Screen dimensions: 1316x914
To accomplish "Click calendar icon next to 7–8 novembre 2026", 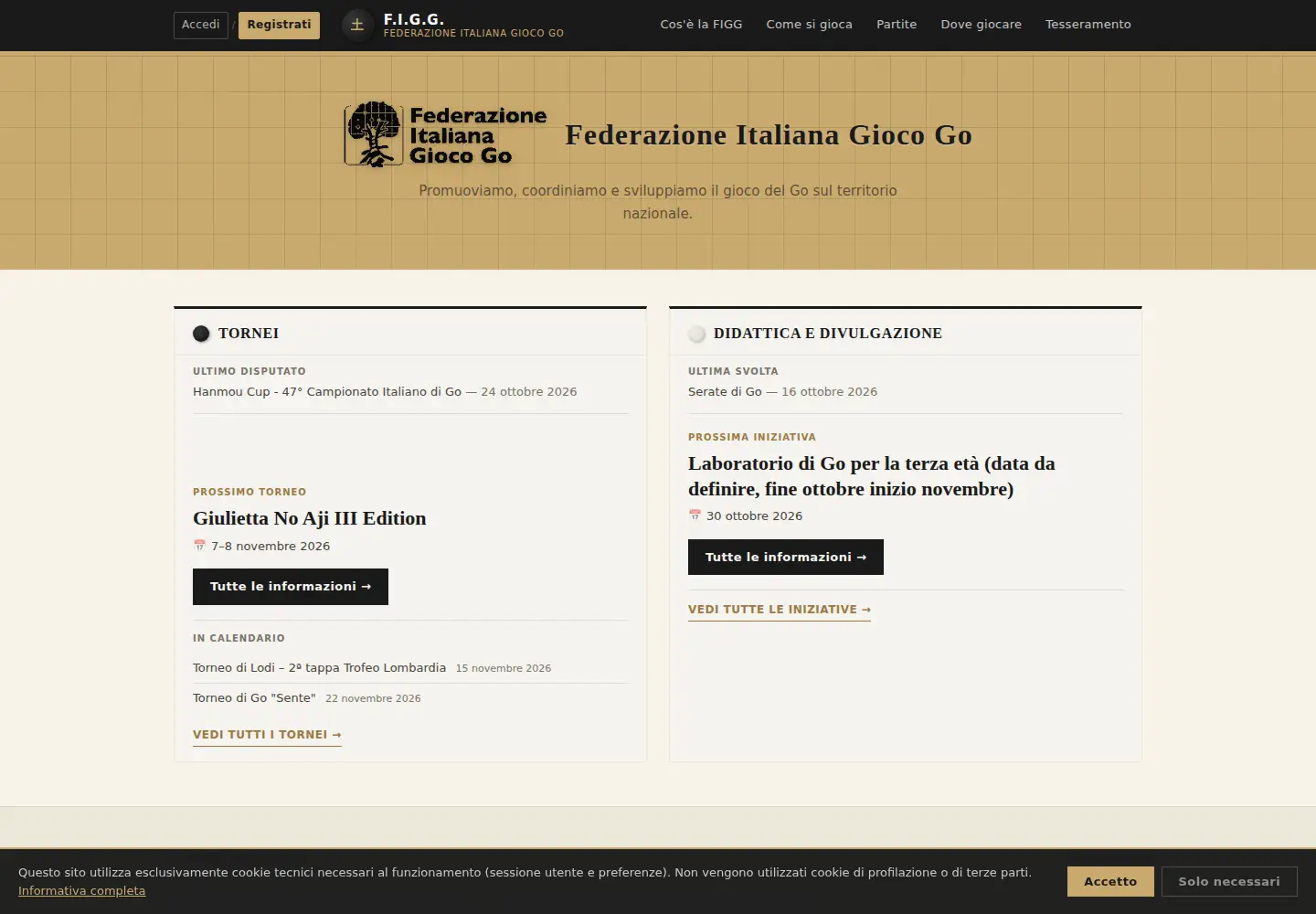I will 199,546.
